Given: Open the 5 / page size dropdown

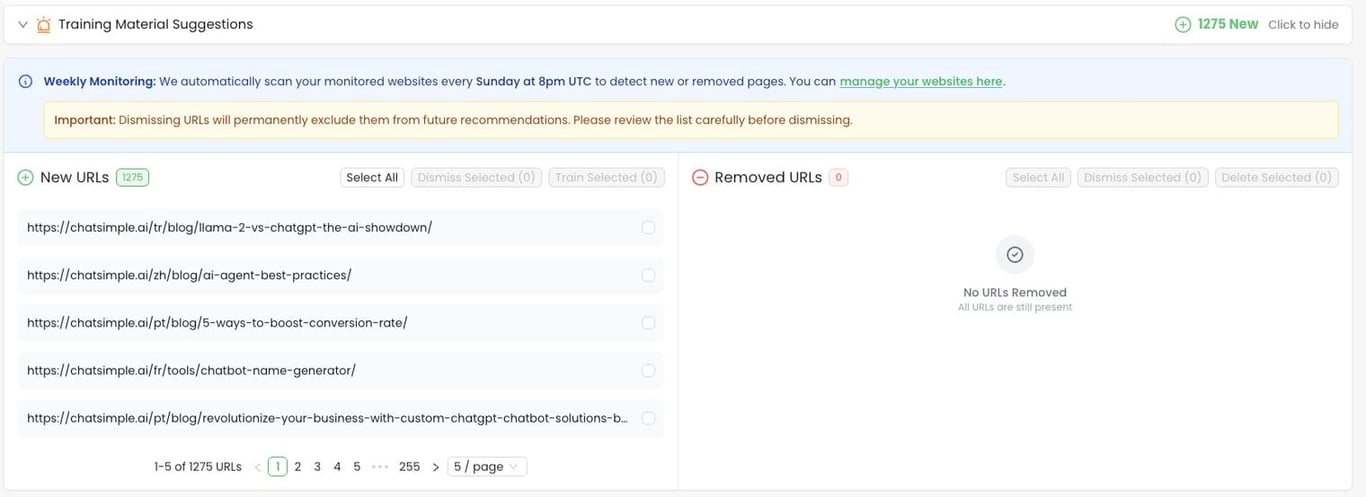Looking at the screenshot, I should click(x=487, y=467).
